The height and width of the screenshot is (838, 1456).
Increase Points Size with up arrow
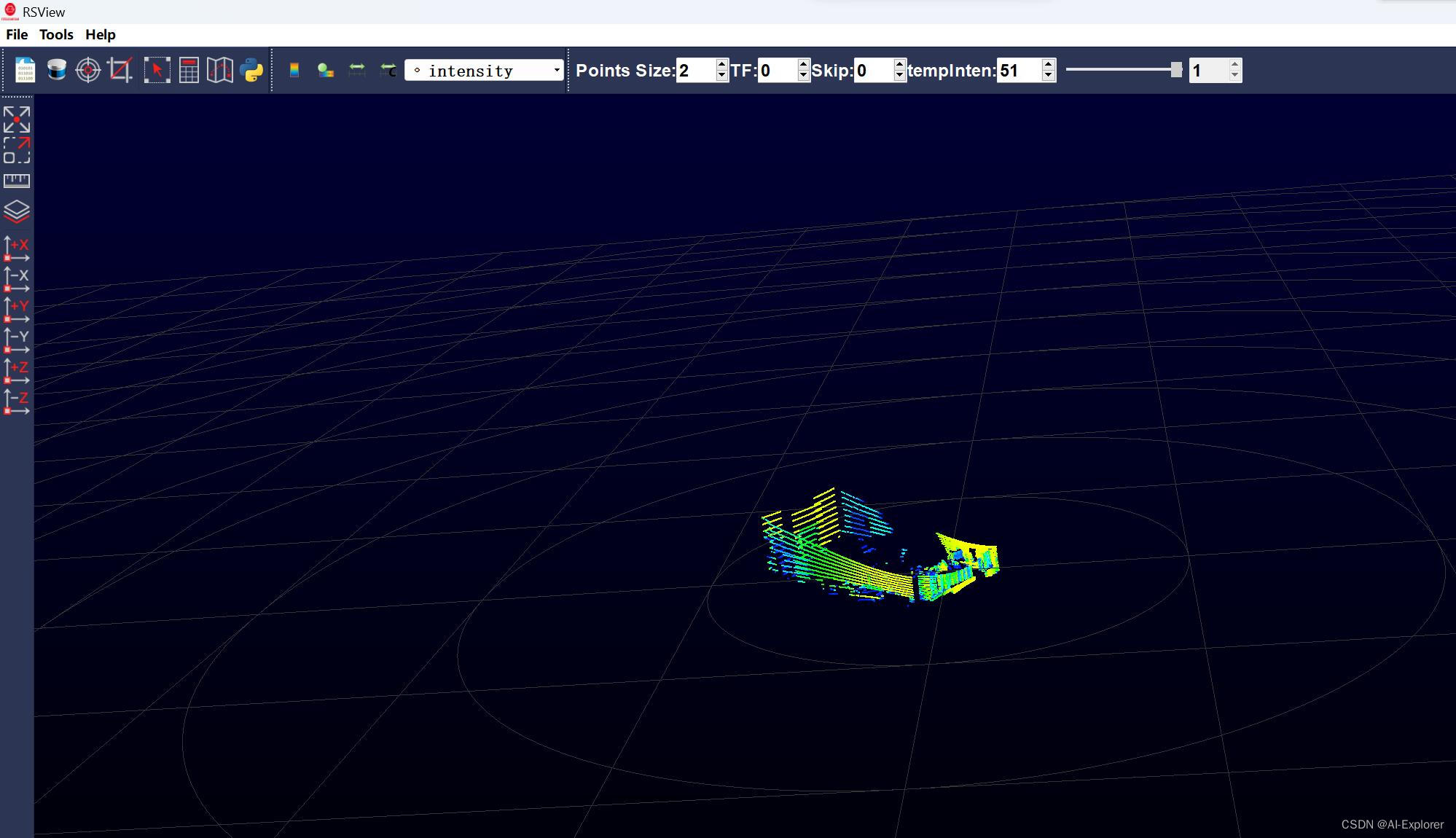[721, 65]
